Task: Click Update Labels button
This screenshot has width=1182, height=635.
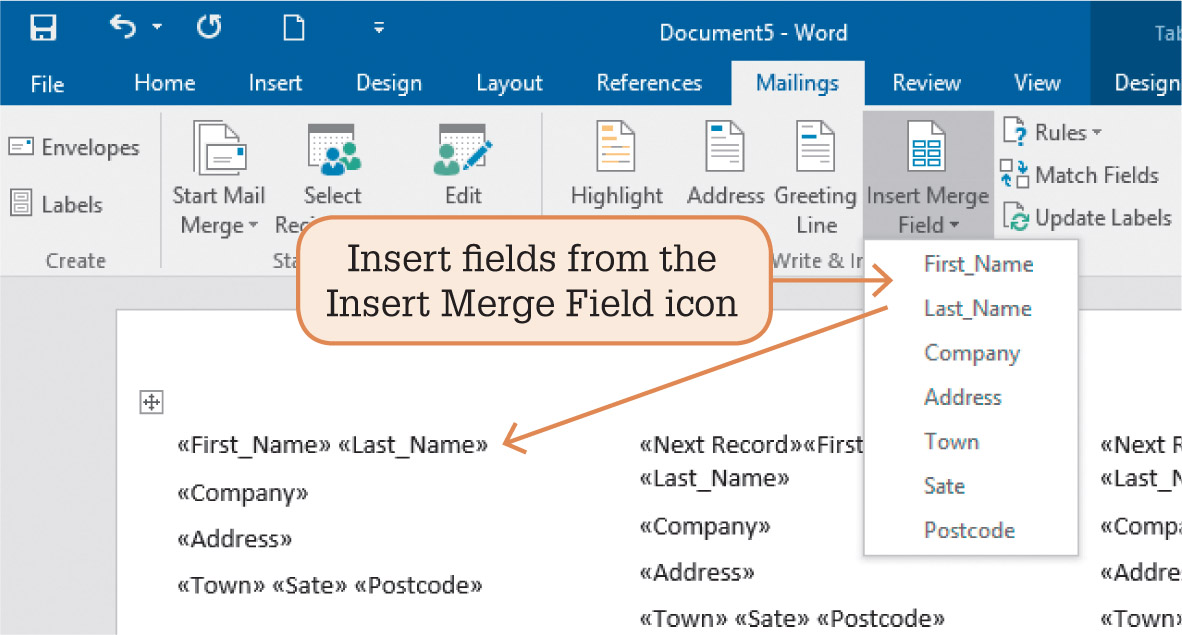Action: (1086, 217)
